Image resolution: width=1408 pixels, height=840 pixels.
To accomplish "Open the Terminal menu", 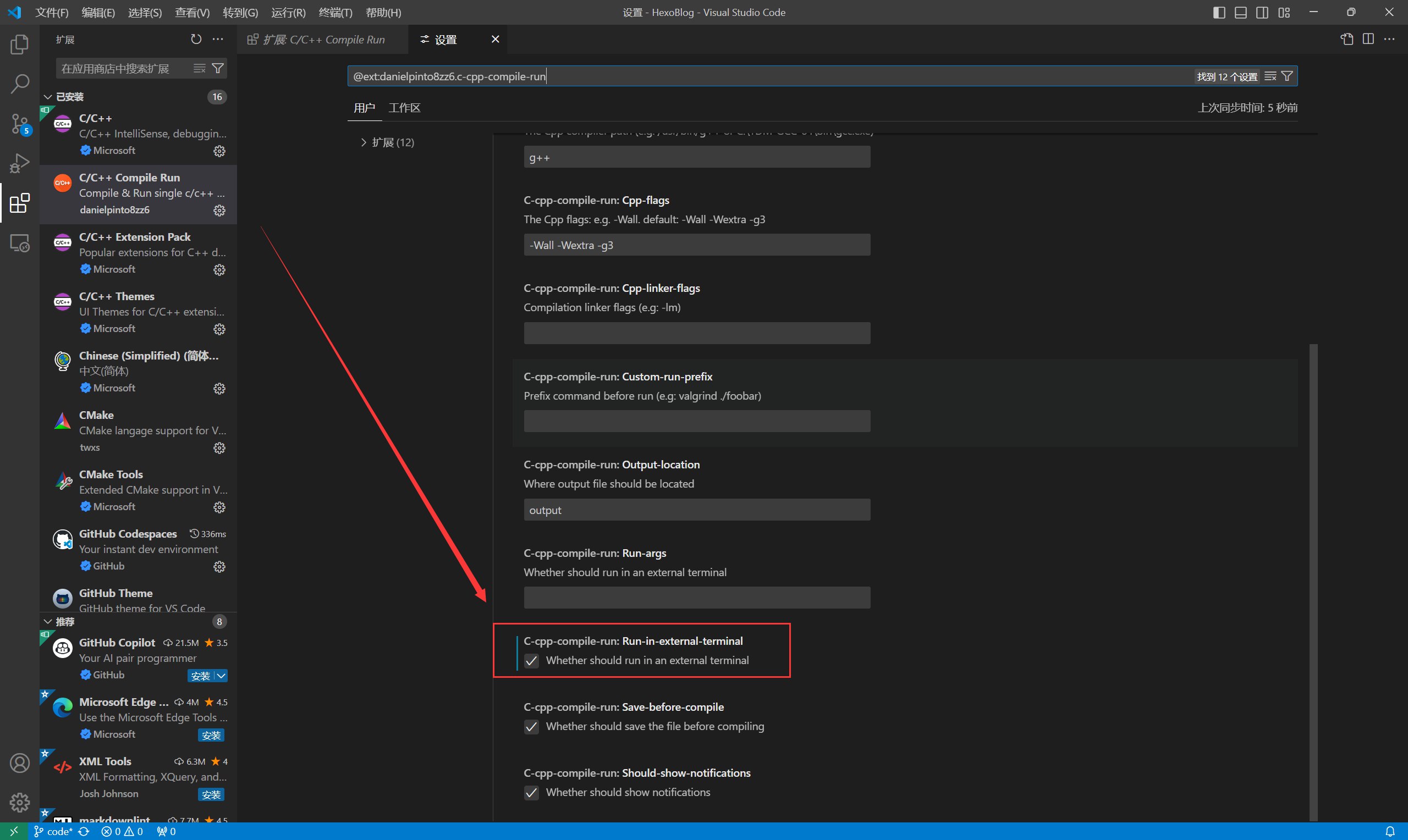I will tap(335, 13).
